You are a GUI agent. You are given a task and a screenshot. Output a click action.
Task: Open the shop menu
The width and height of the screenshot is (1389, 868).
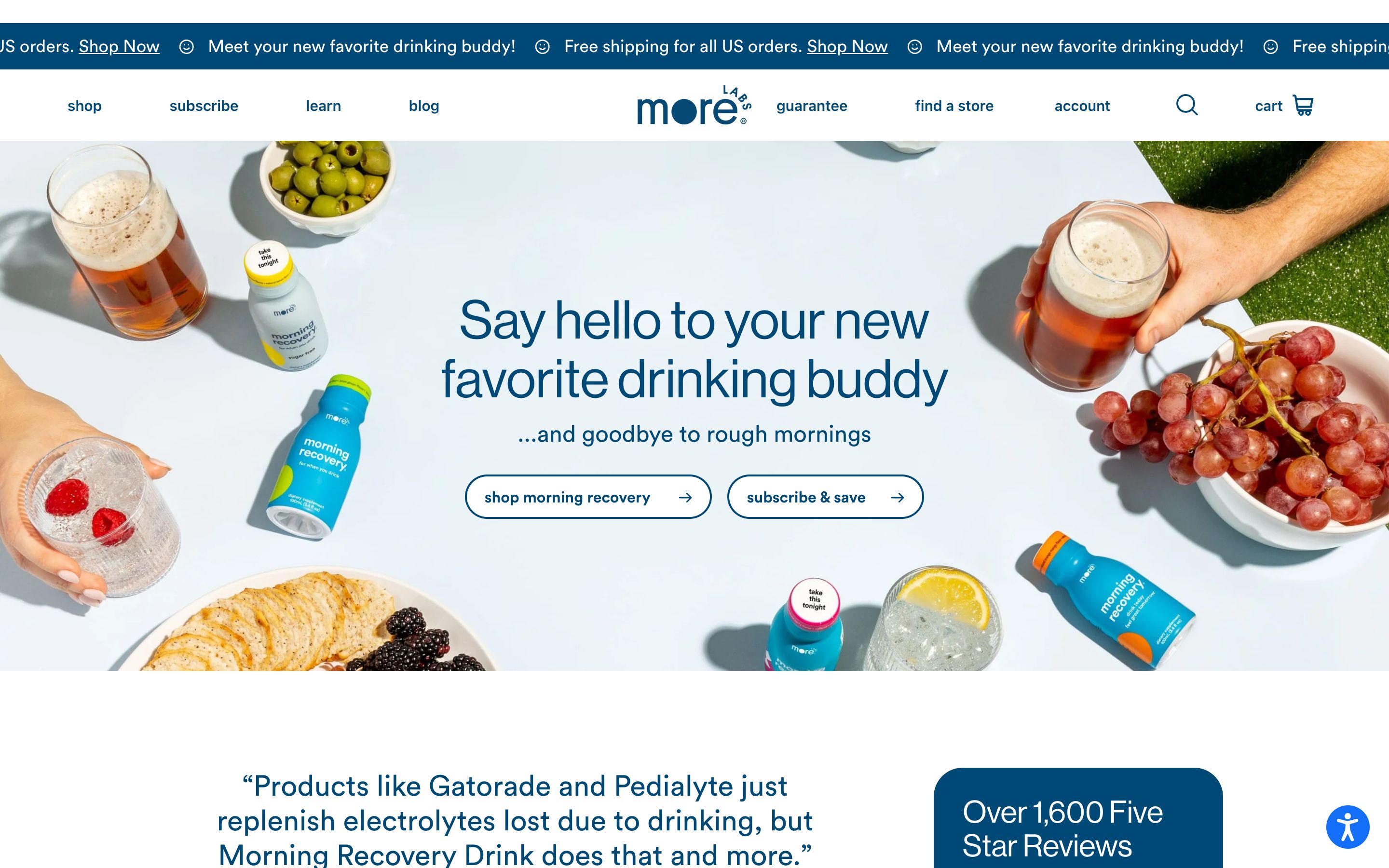84,106
